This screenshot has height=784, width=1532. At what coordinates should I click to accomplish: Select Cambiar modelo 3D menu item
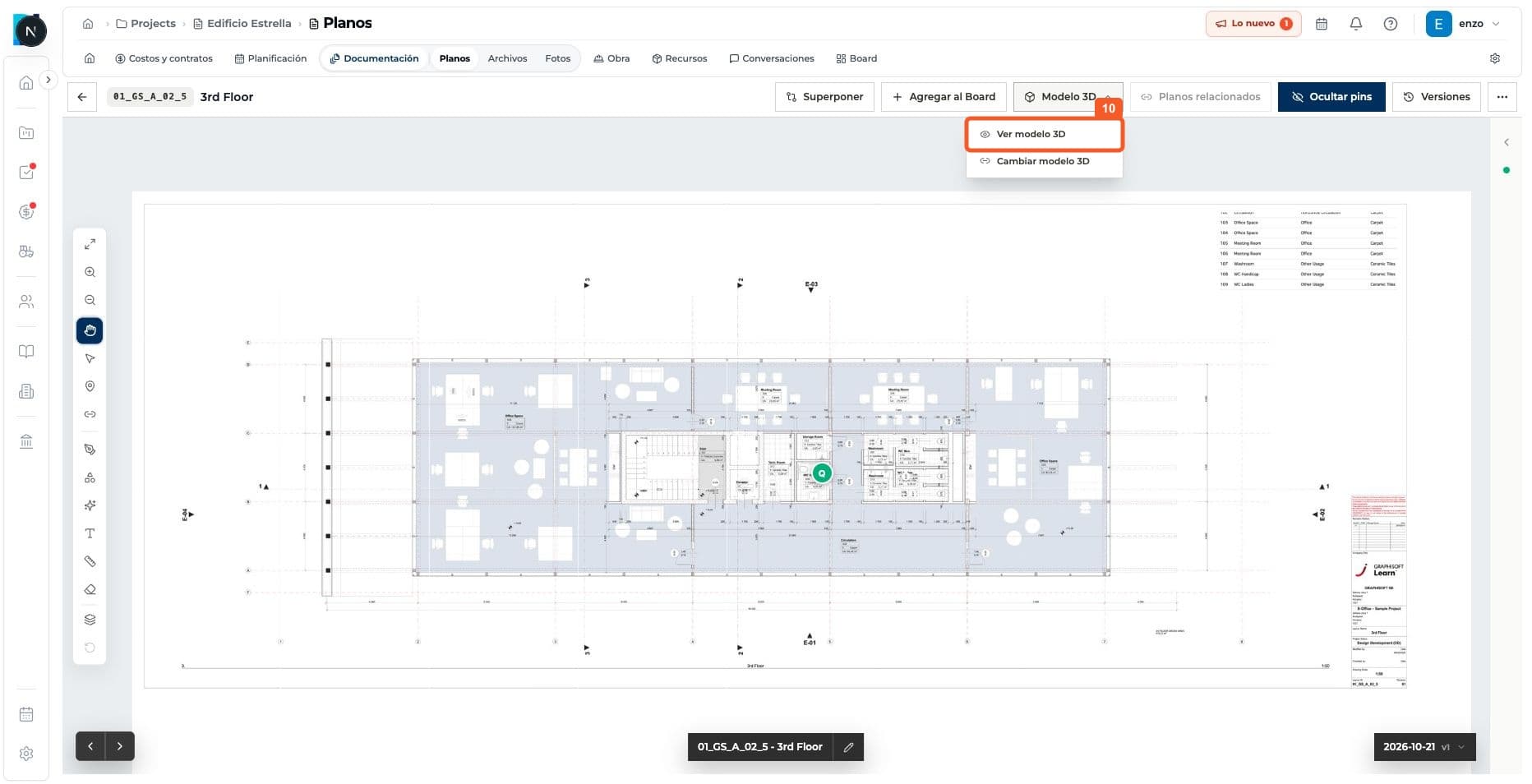pyautogui.click(x=1045, y=161)
